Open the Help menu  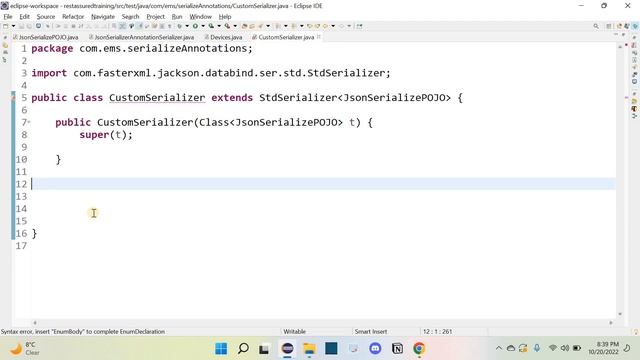[x=225, y=17]
